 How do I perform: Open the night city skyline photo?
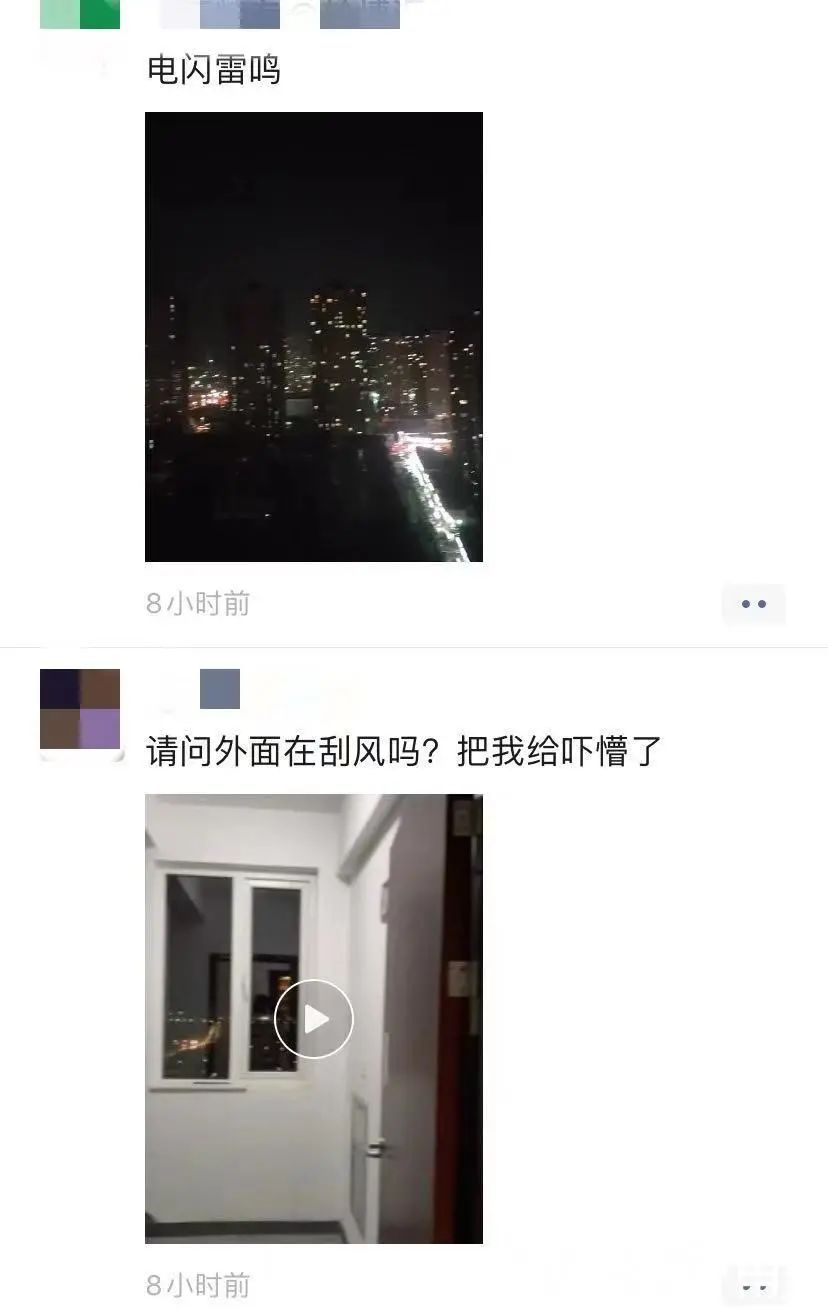314,337
